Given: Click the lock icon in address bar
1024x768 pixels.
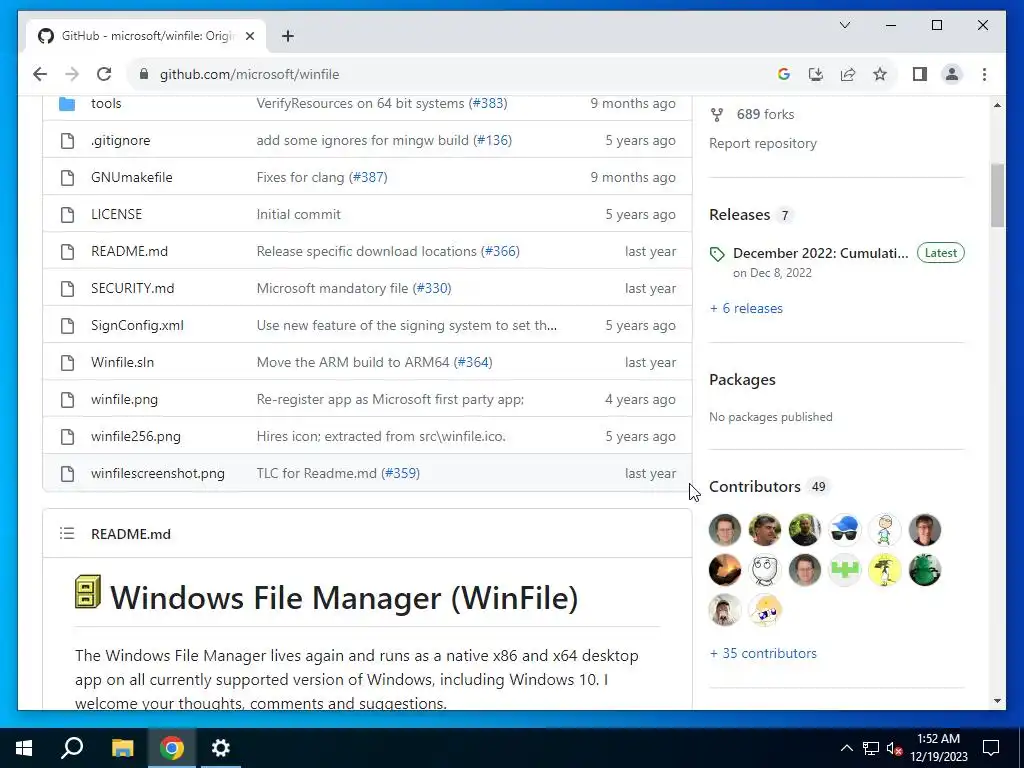Looking at the screenshot, I should (x=144, y=74).
